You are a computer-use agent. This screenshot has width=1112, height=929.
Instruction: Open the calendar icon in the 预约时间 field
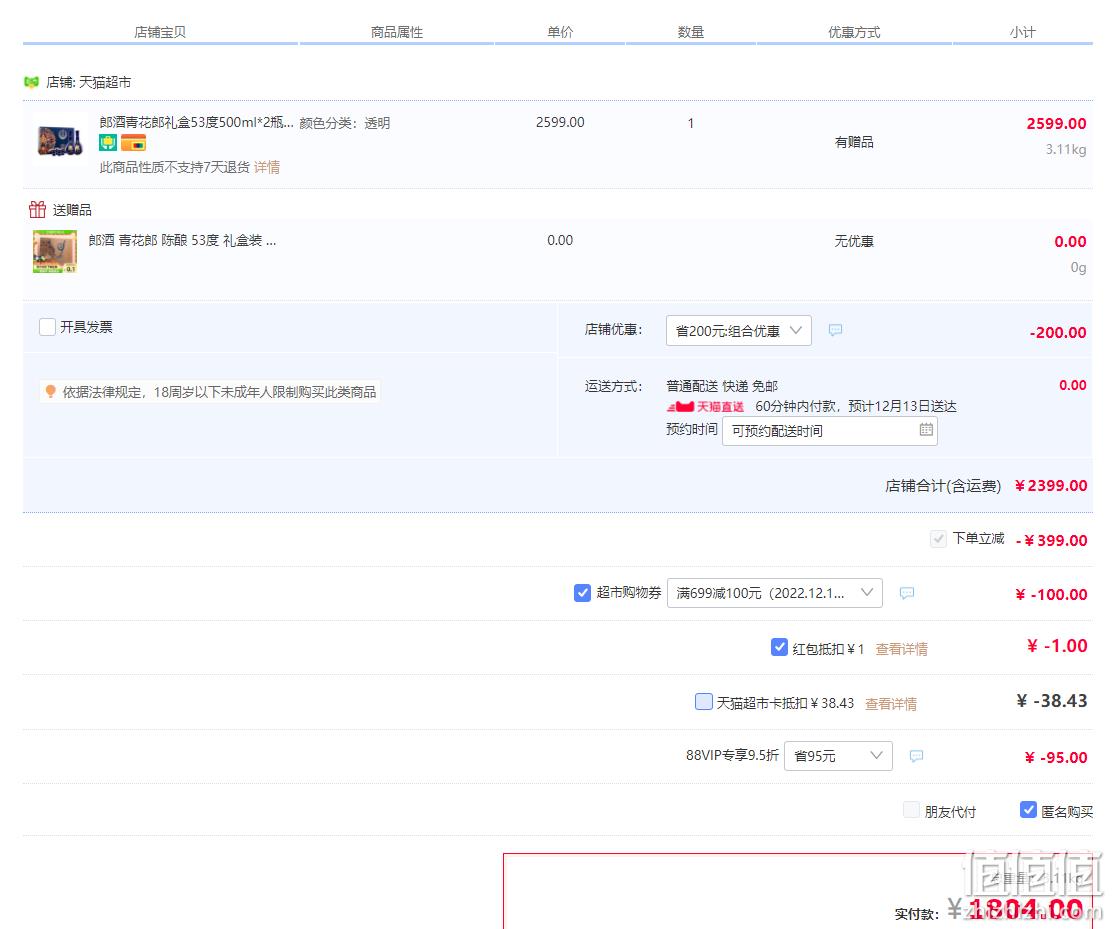pos(926,430)
